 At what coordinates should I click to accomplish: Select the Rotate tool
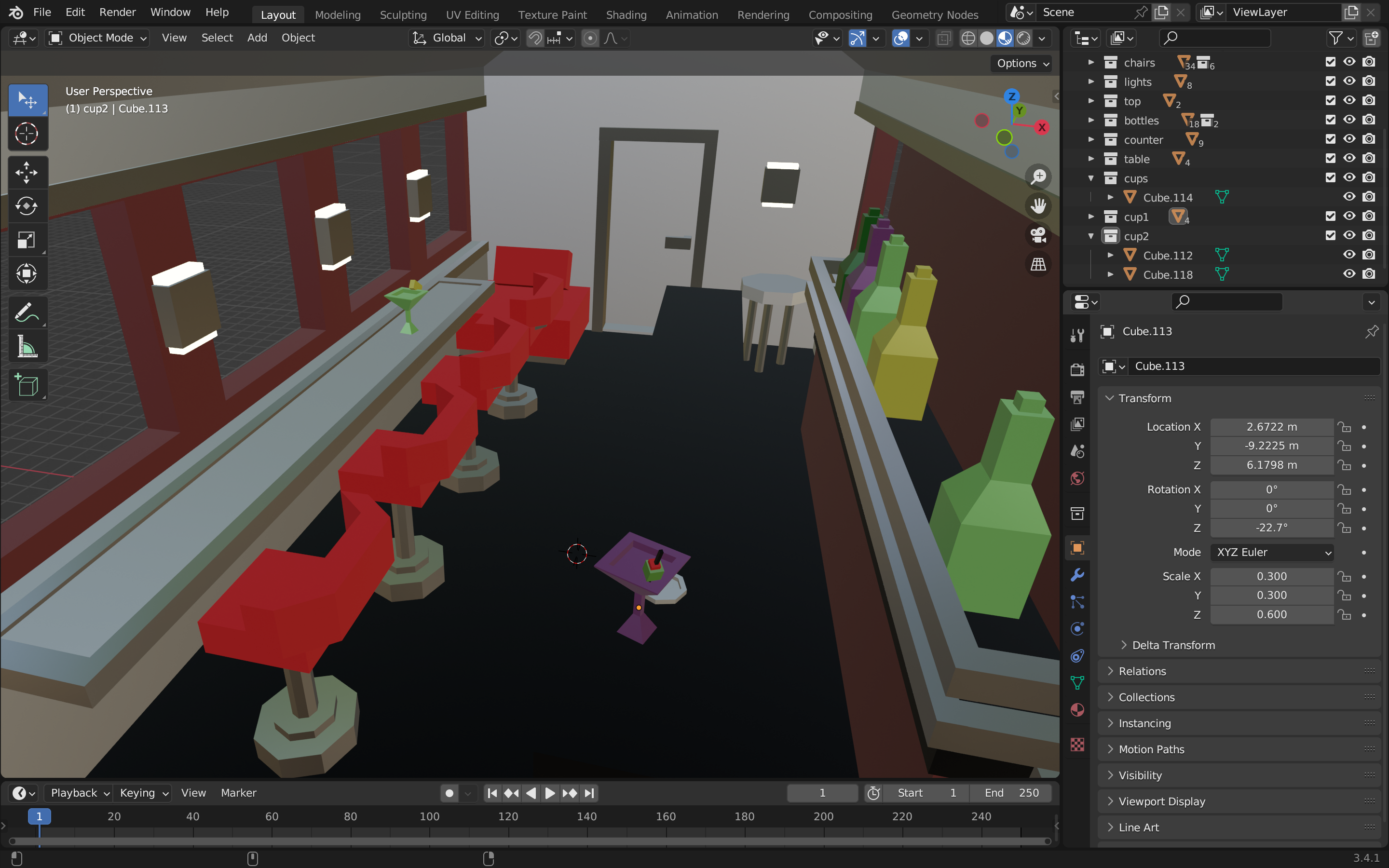click(27, 205)
